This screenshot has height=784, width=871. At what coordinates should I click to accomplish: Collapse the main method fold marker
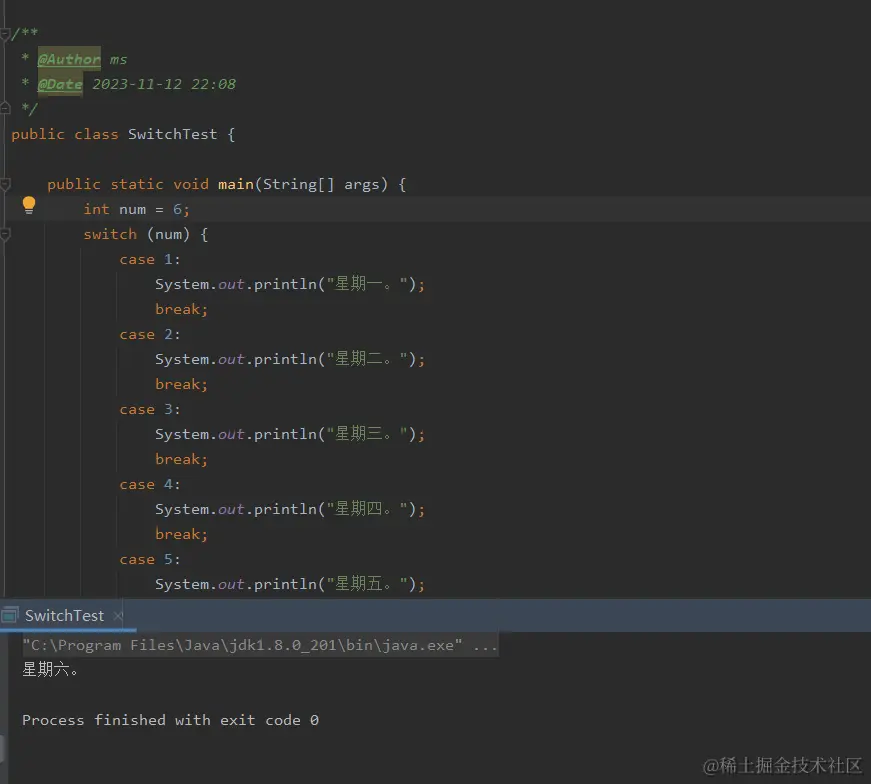5,184
